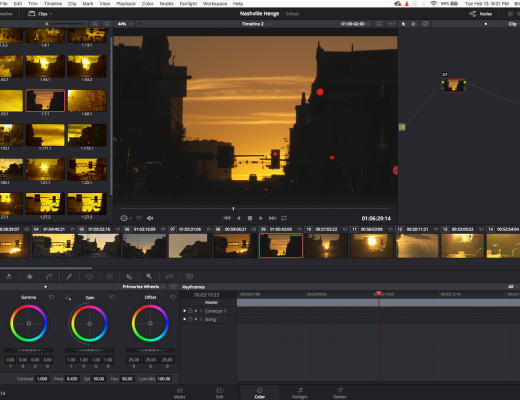Switch to the Deliver page
This screenshot has width=520, height=400.
click(340, 393)
